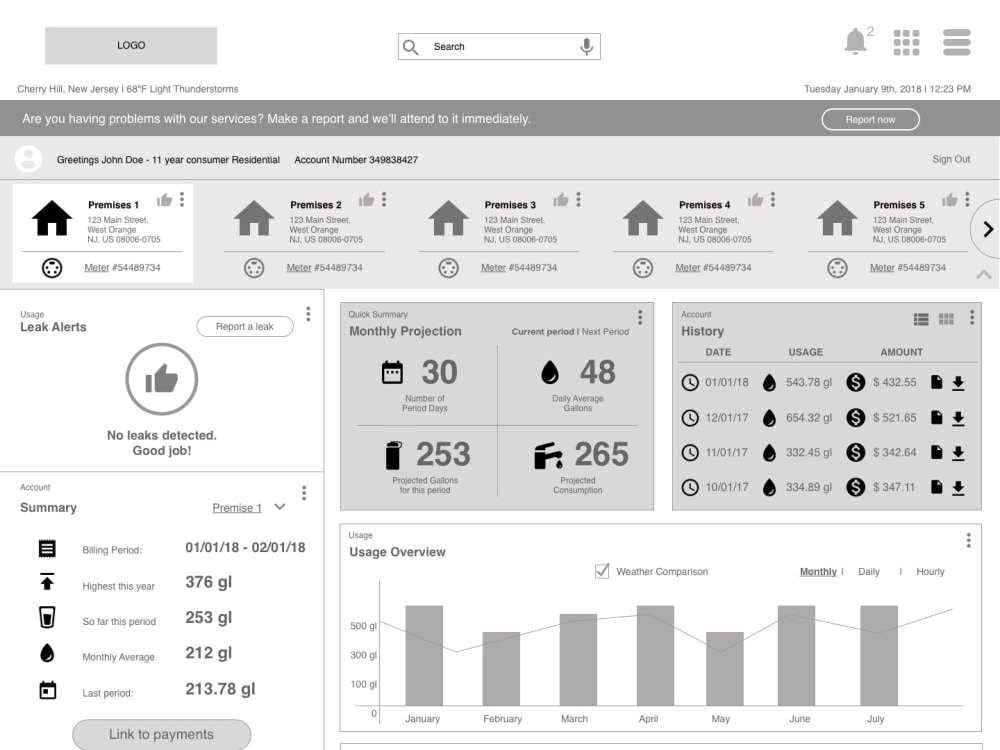Open the Leak Alerts options menu
The image size is (1000, 750).
click(x=308, y=314)
